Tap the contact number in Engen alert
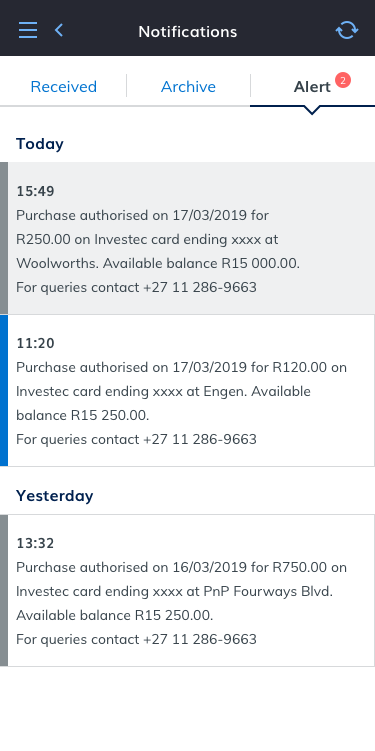Screen dimensions: 375x751 click(200, 439)
